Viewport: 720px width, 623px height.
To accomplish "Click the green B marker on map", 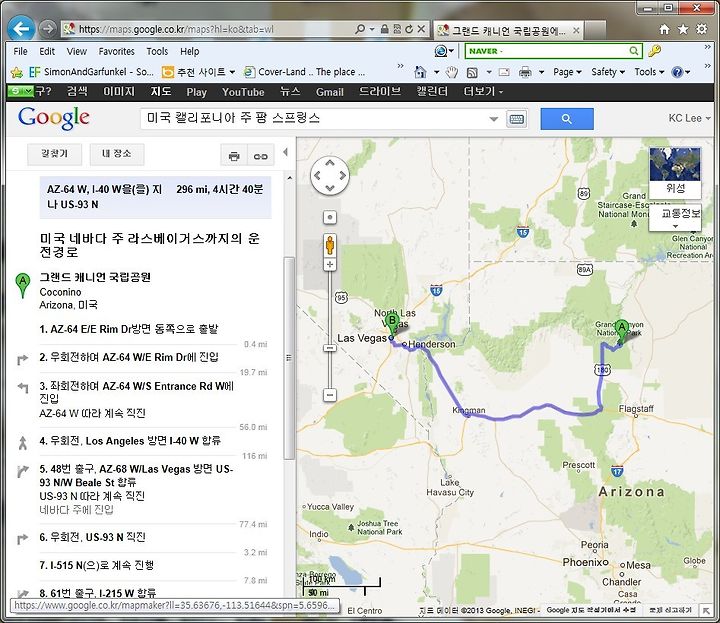I will pos(392,324).
